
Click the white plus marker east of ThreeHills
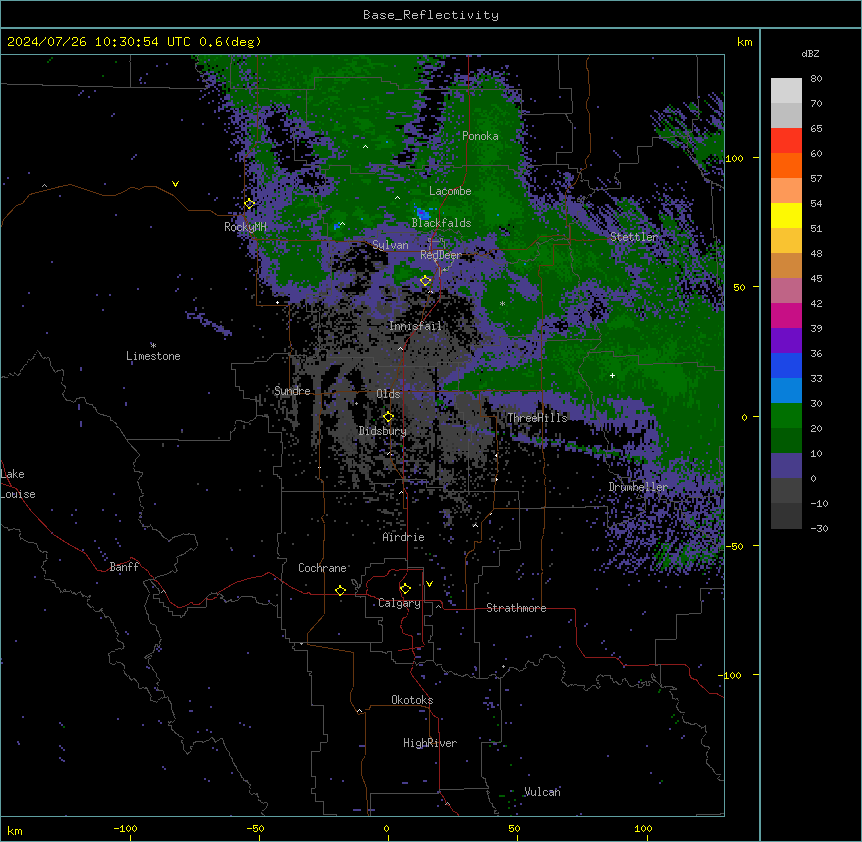tap(612, 375)
